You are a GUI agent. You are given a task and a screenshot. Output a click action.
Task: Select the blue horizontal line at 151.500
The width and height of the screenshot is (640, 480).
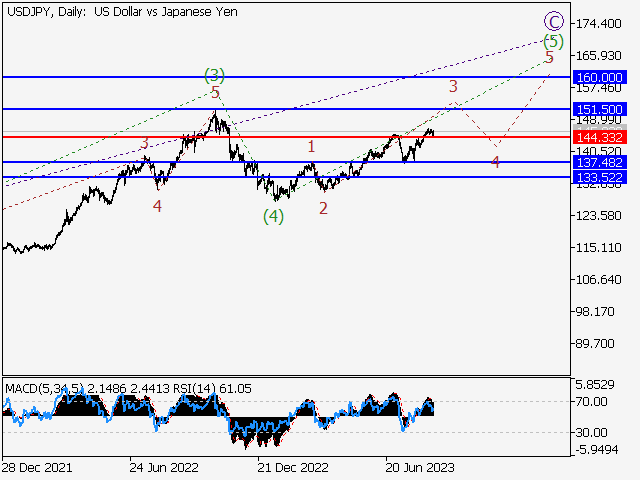[287, 109]
